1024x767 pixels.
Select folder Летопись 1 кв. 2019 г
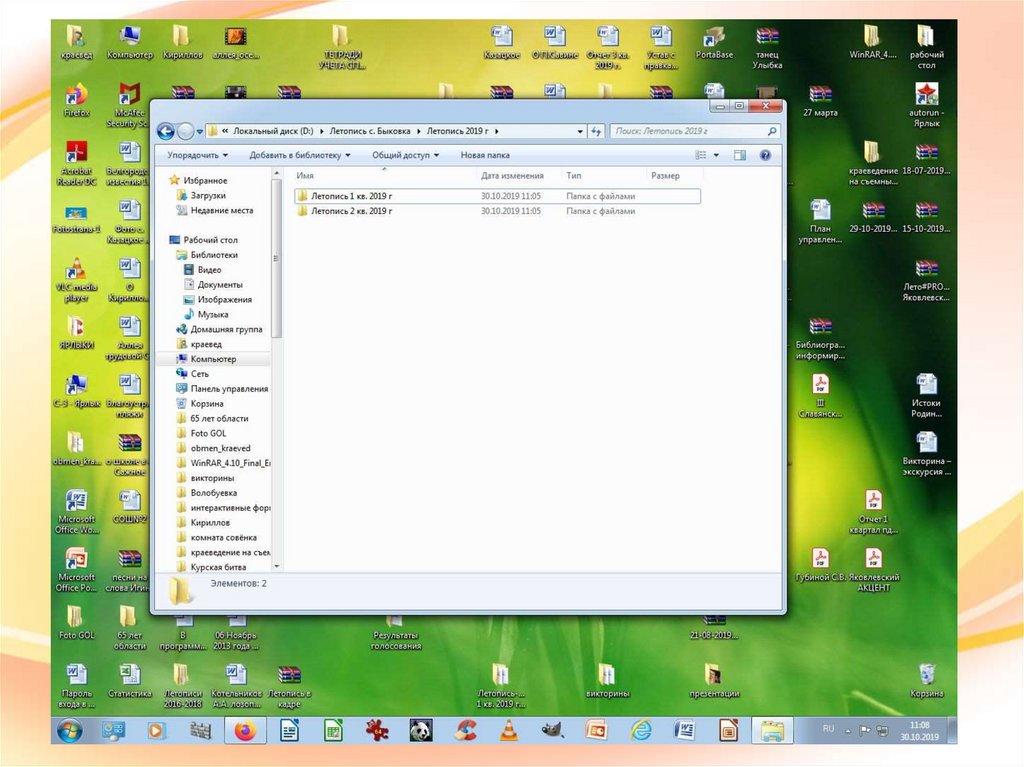(x=351, y=196)
